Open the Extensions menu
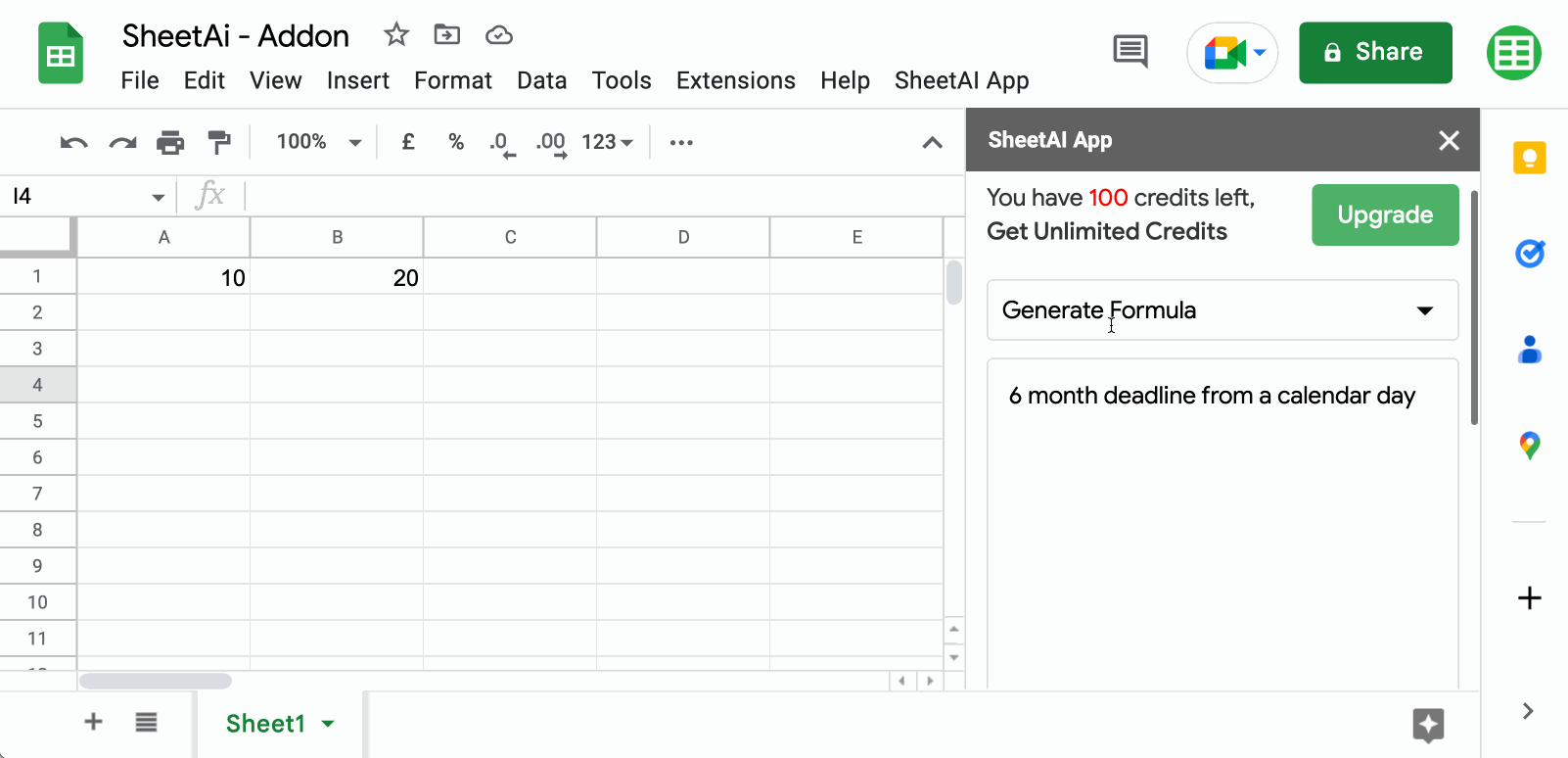The height and width of the screenshot is (758, 1568). 736,80
